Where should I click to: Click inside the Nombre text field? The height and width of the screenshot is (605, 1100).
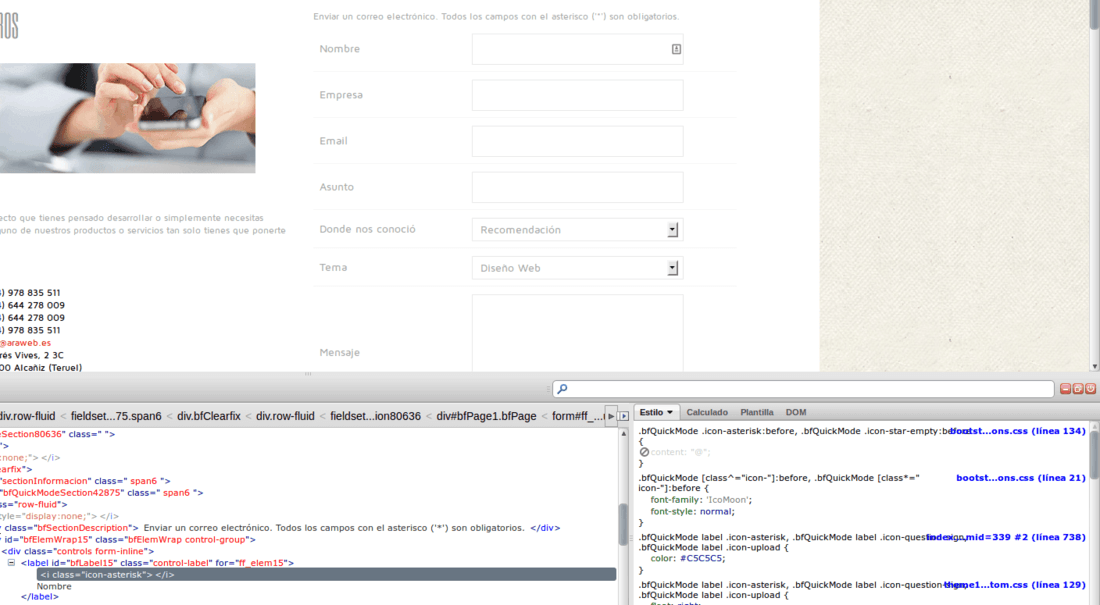577,49
